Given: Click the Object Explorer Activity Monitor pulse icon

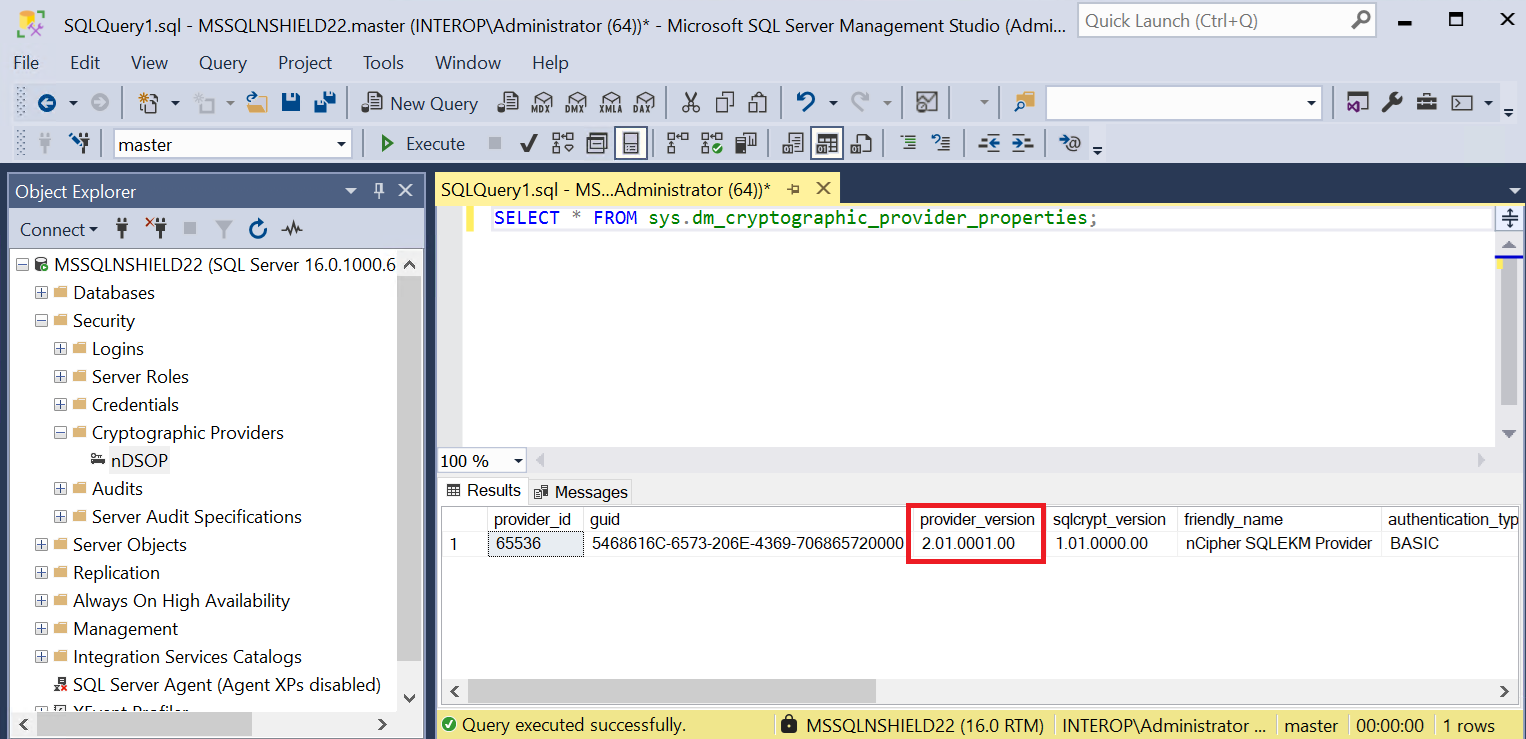Looking at the screenshot, I should coord(292,229).
